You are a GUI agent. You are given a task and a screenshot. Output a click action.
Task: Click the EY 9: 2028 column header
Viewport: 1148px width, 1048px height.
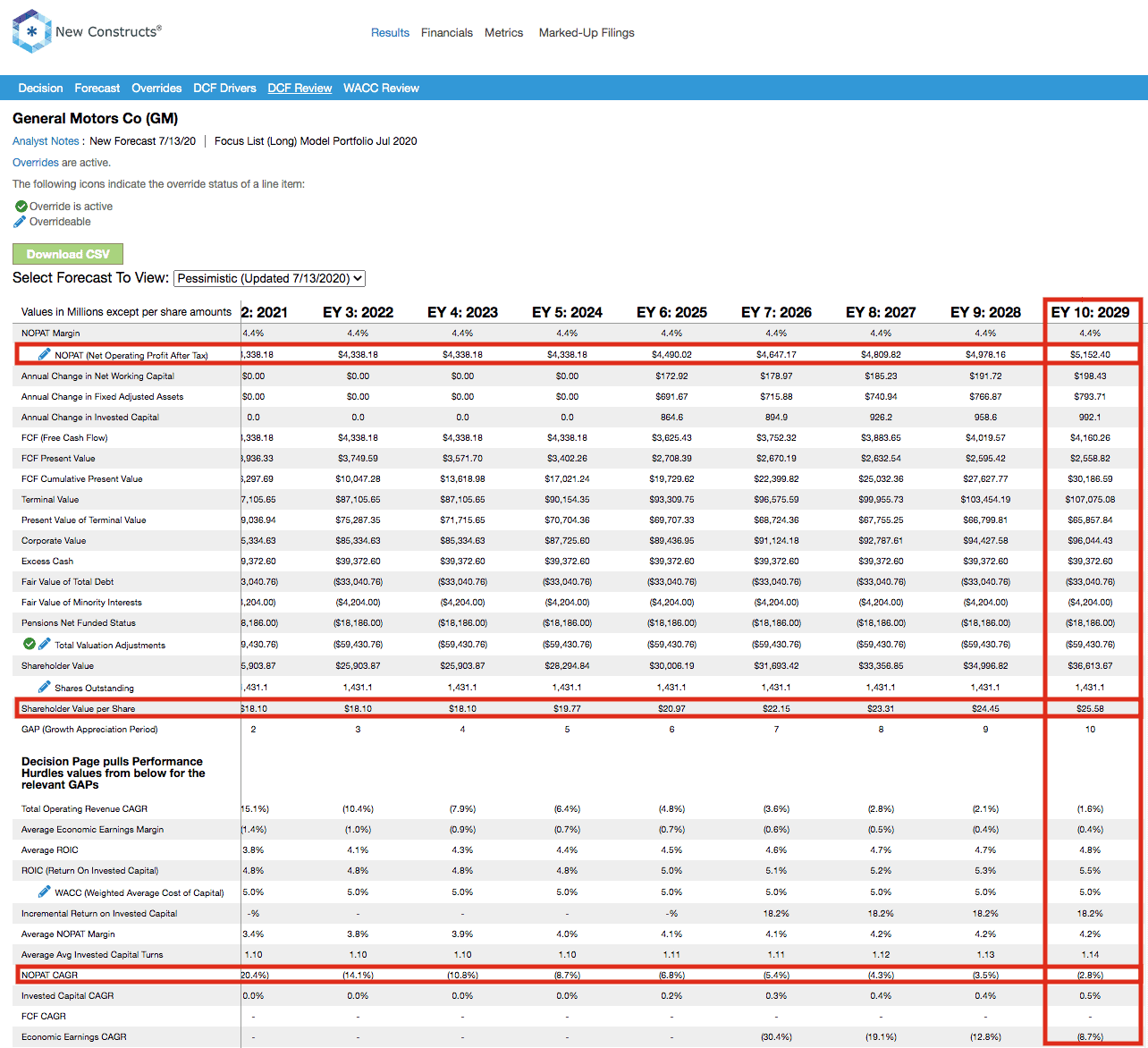pyautogui.click(x=985, y=312)
